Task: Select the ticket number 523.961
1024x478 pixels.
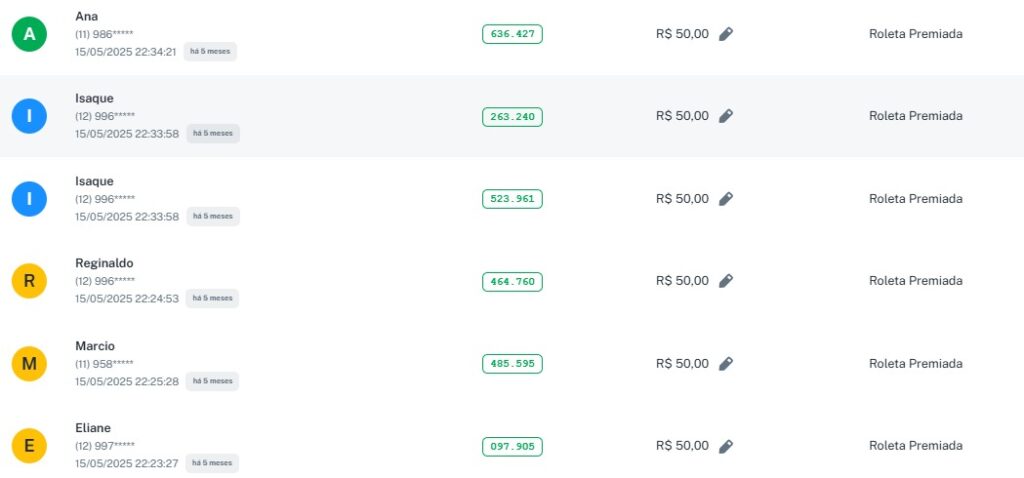Action: click(x=512, y=199)
